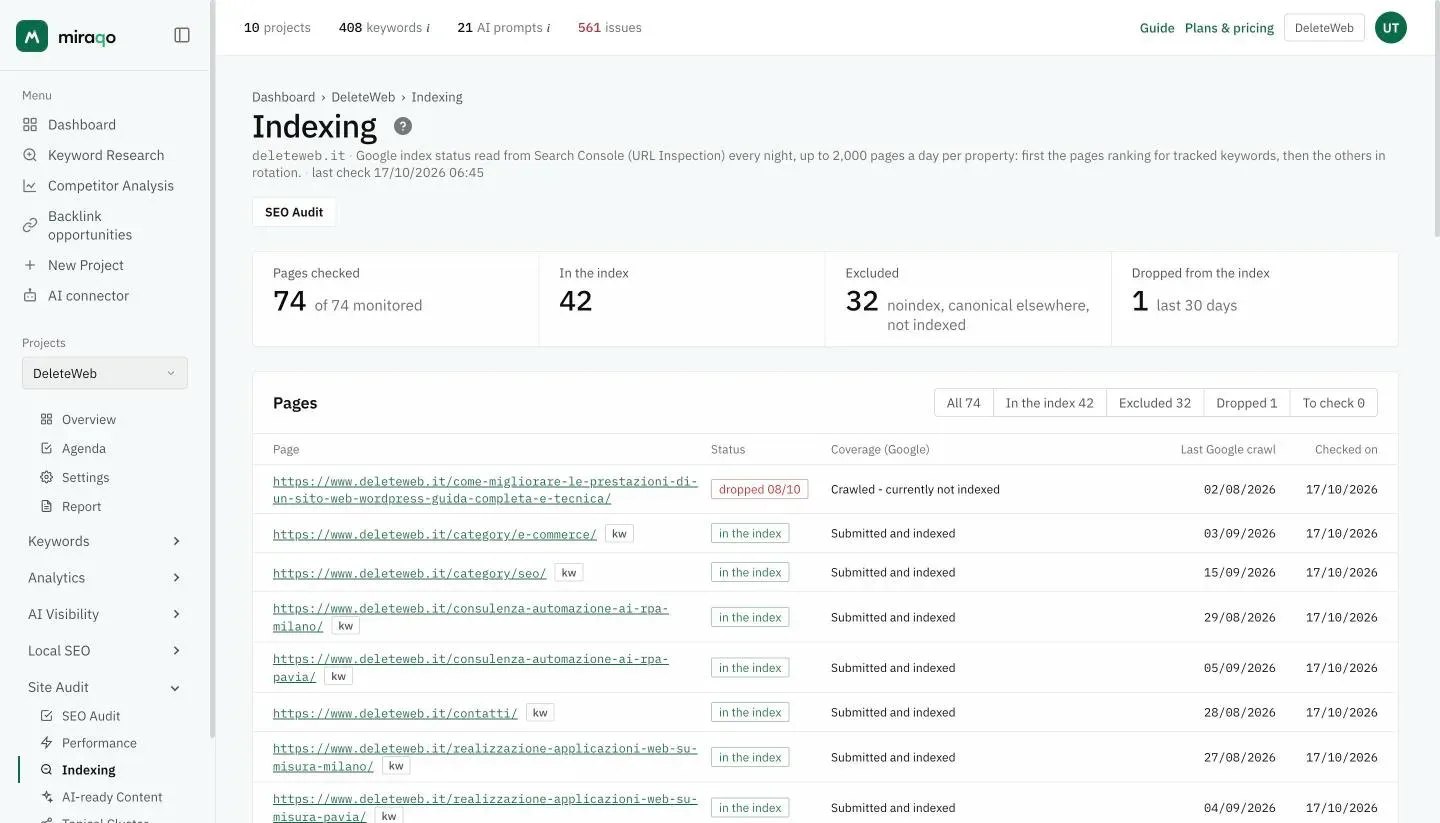Click the Last Google crawl column header
The width and height of the screenshot is (1440, 823).
tap(1228, 449)
